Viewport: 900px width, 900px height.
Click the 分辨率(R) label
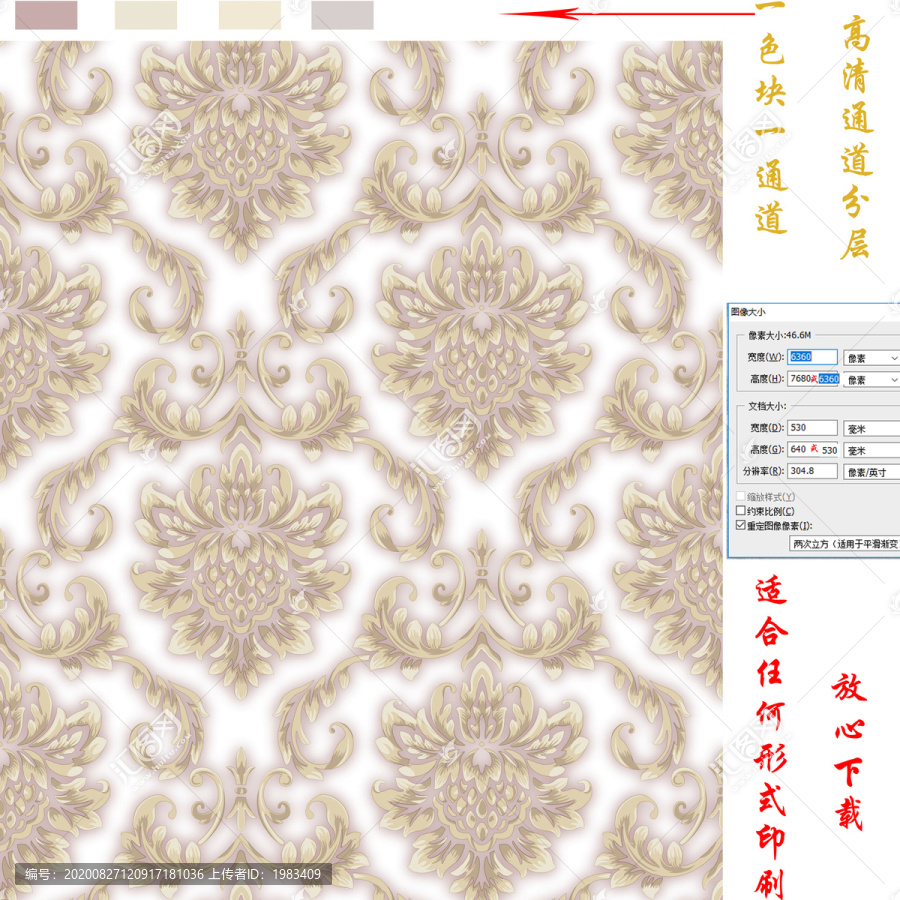coord(763,471)
